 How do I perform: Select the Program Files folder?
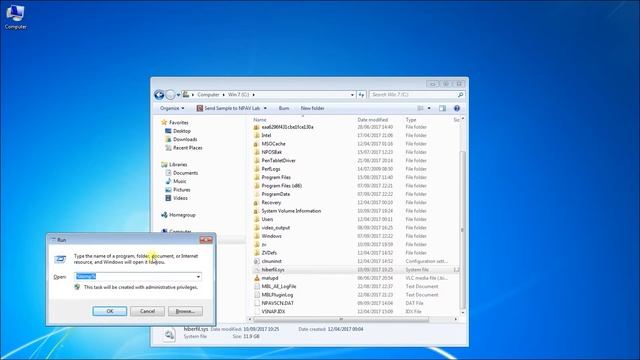(x=276, y=177)
